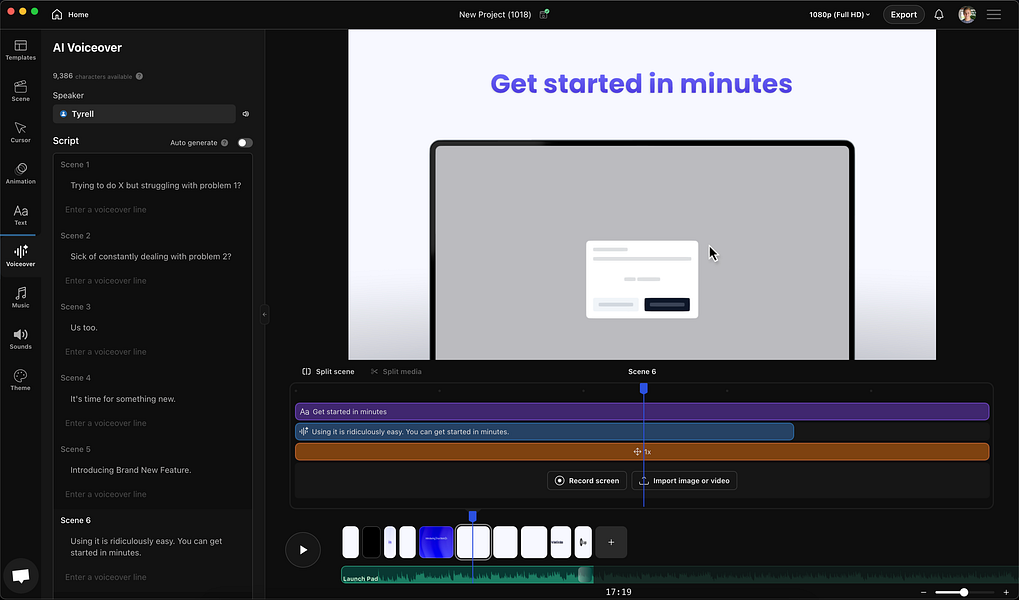Select the Scene 6 heading in script

[75, 520]
